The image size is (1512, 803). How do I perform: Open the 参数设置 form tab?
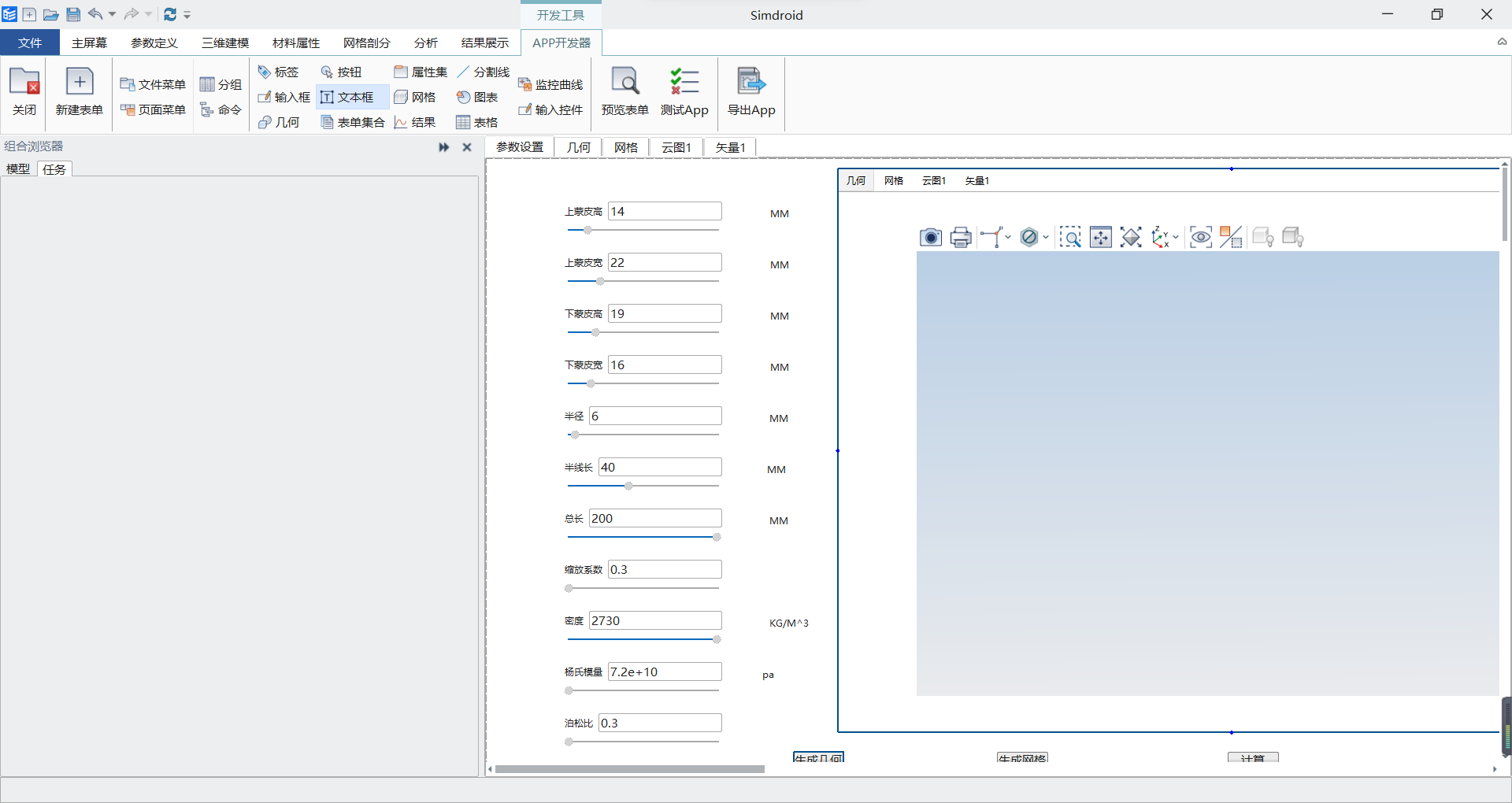click(x=520, y=147)
